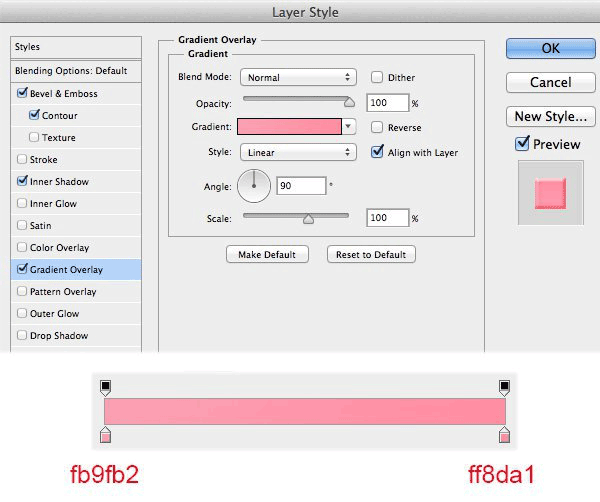Select the Inner Shadow style row
The width and height of the screenshot is (600, 502).
(x=76, y=181)
